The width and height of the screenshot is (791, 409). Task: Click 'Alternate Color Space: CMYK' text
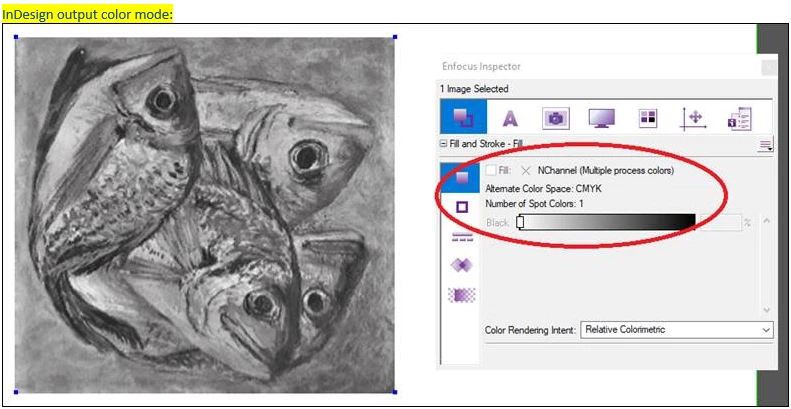click(543, 189)
